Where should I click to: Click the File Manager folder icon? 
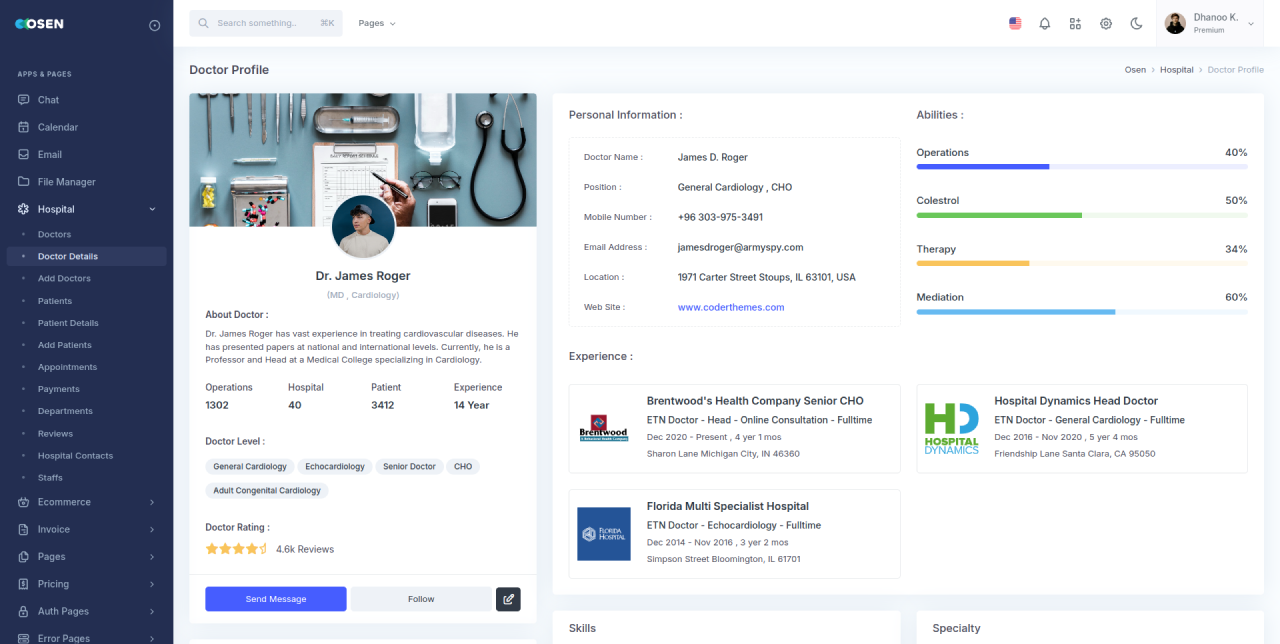tap(23, 182)
